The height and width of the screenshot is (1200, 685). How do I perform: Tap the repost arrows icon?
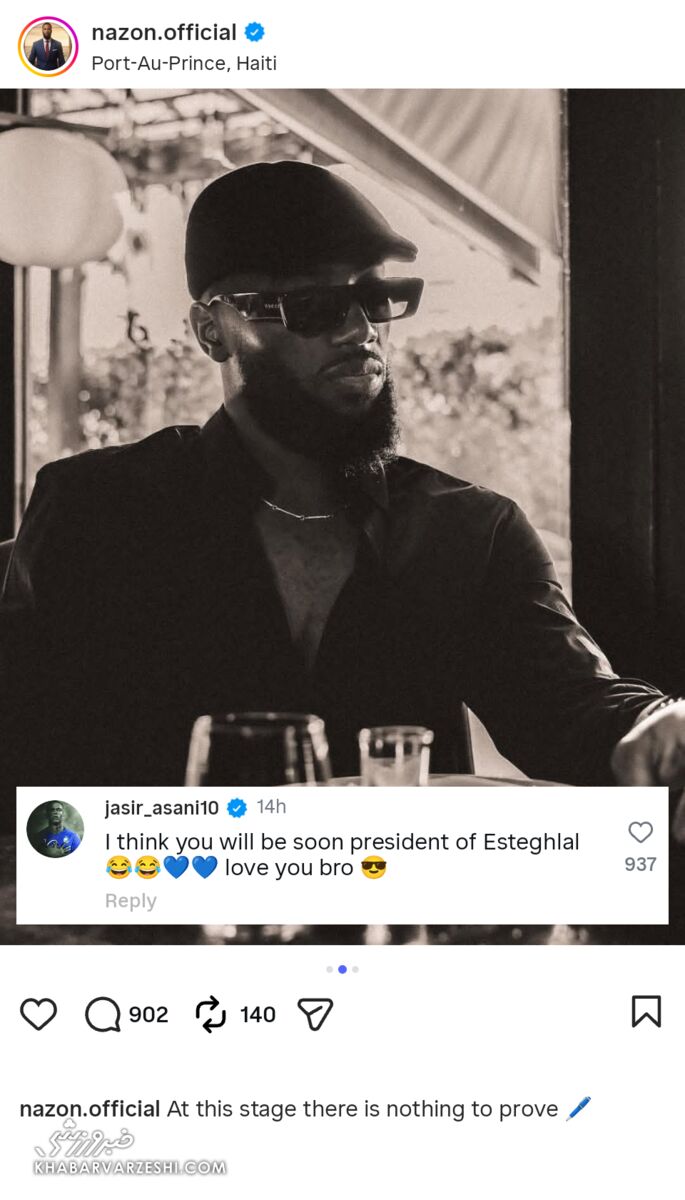[x=211, y=1014]
